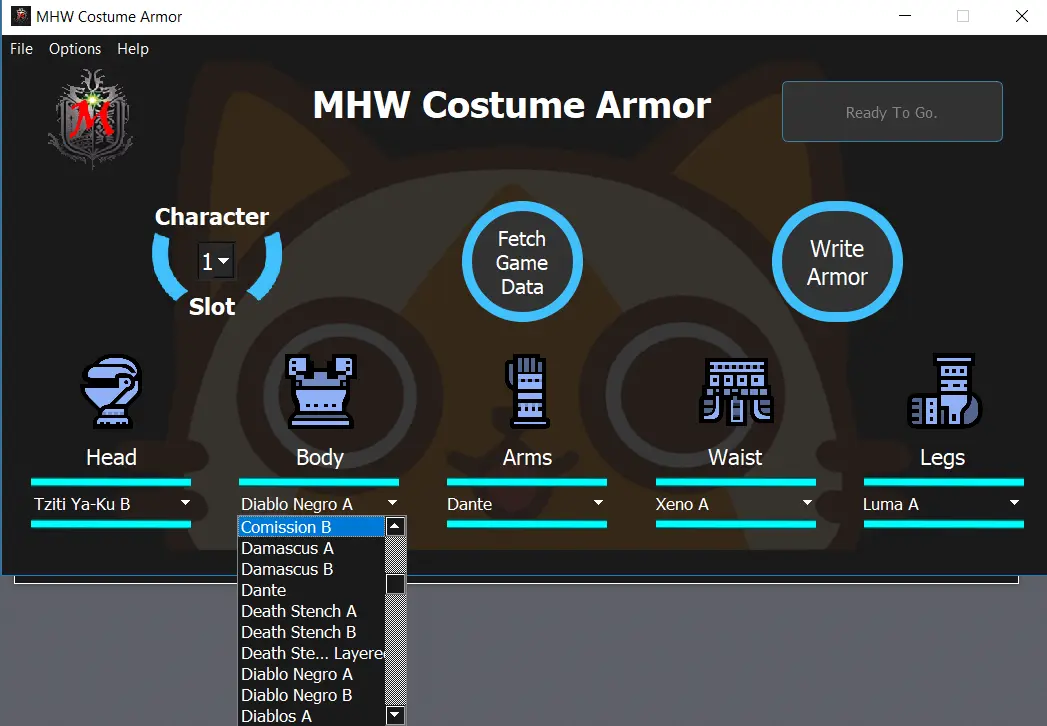Click the Monster Hunter emblem logo
This screenshot has height=726, width=1047.
pyautogui.click(x=90, y=118)
